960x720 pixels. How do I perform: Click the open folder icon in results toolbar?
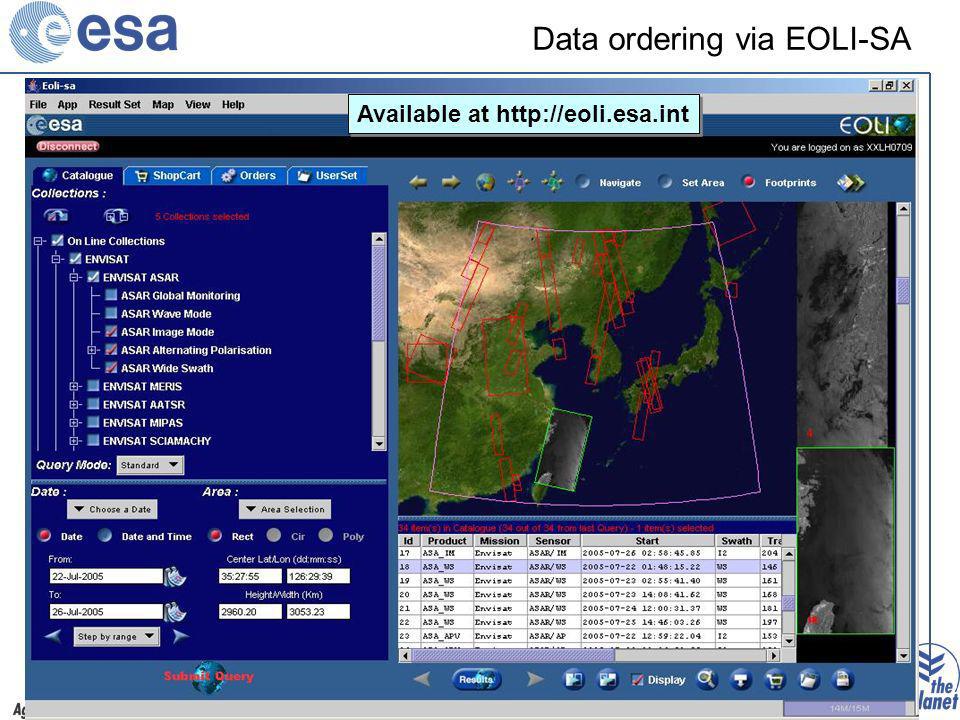click(x=809, y=680)
